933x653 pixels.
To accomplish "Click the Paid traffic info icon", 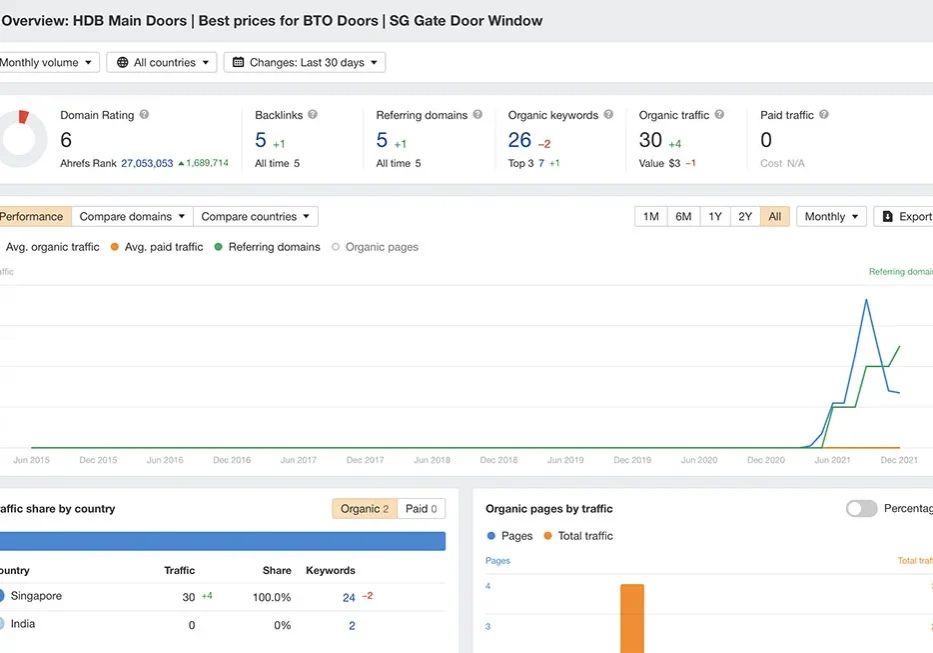I will [824, 115].
